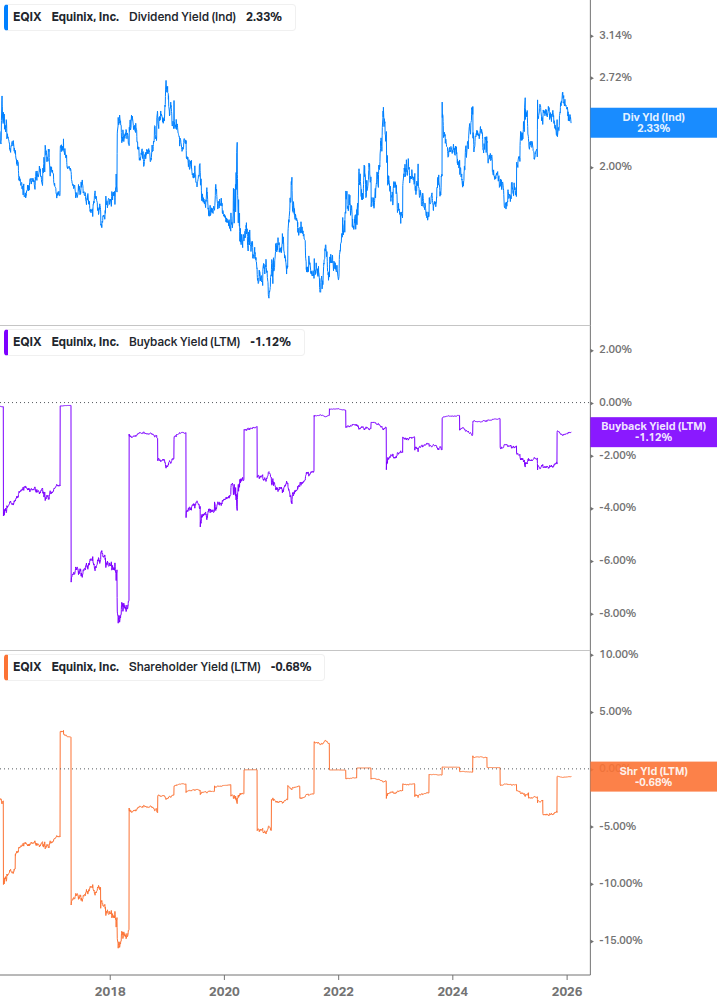Click the EQIX Buyback Yield (LTM) legend label

click(x=154, y=342)
